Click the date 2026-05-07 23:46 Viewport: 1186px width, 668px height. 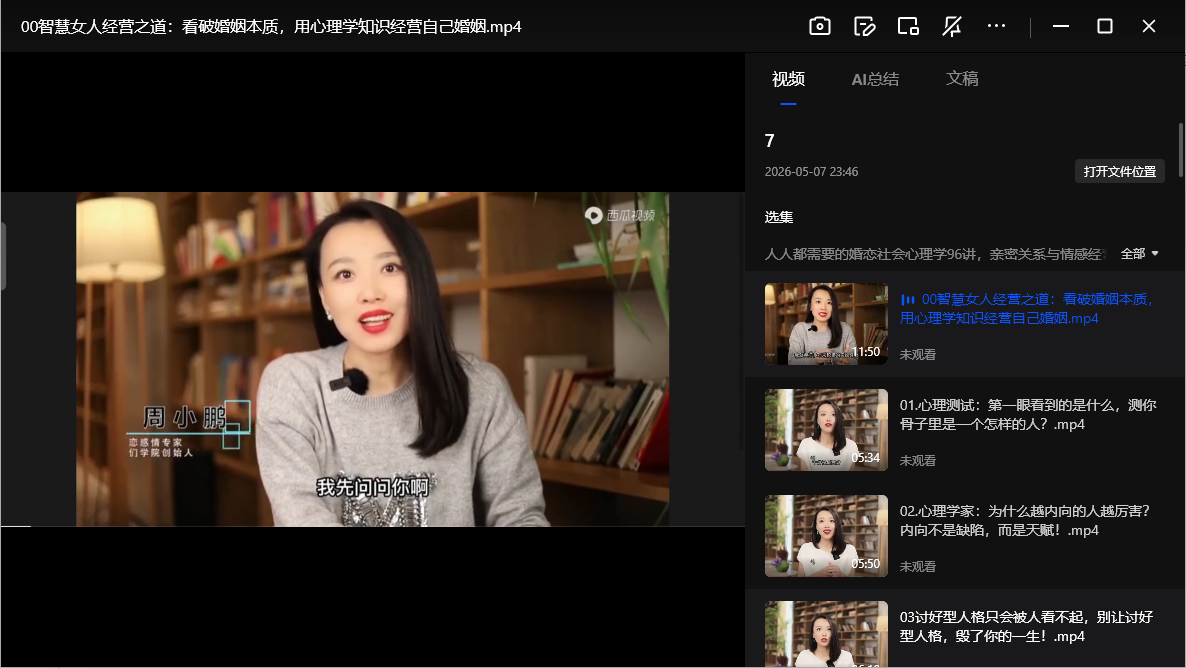[x=811, y=172]
